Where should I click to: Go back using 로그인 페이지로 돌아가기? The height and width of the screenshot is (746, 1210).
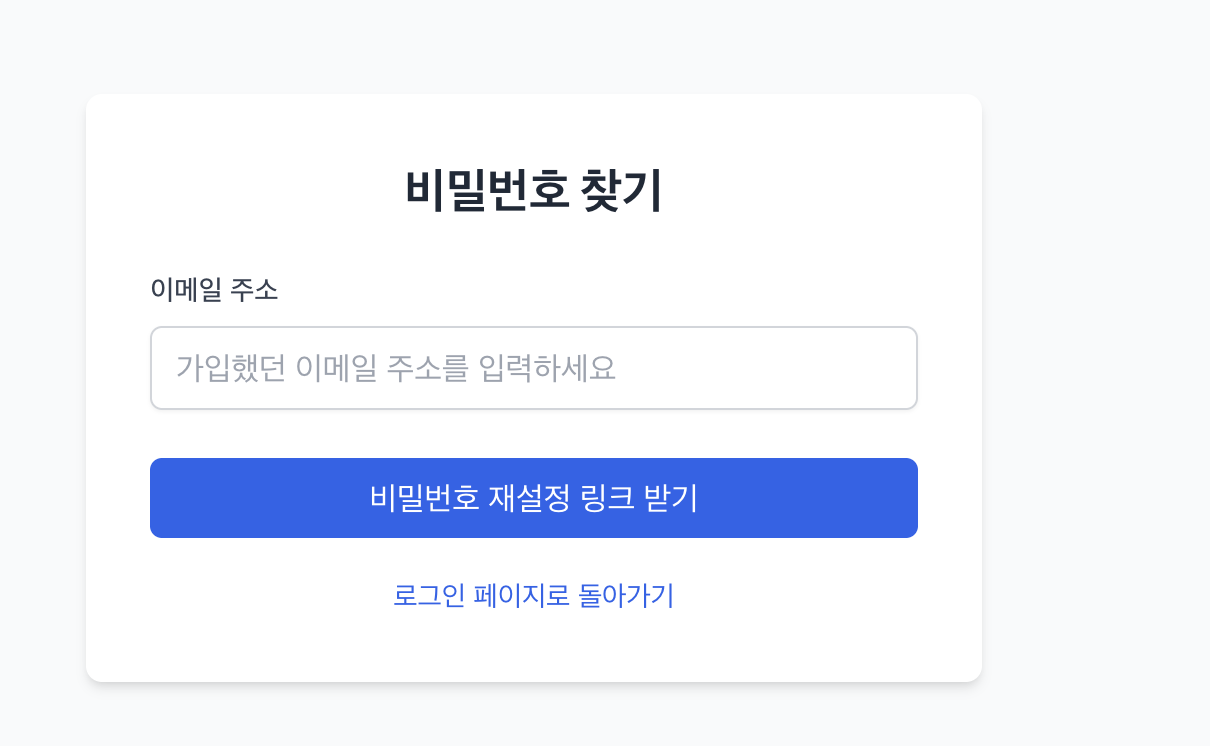(x=533, y=596)
